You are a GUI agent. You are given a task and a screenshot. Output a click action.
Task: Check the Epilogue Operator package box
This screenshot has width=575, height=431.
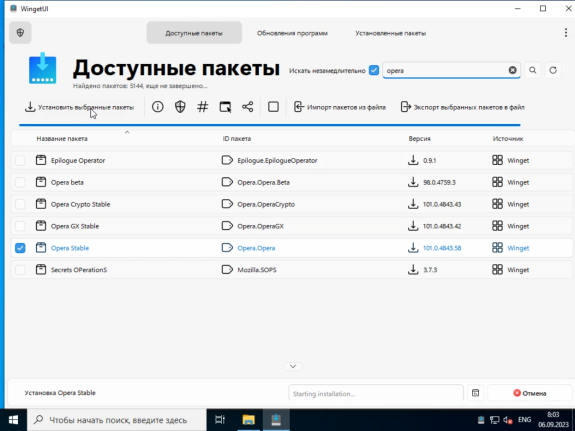pyautogui.click(x=20, y=160)
